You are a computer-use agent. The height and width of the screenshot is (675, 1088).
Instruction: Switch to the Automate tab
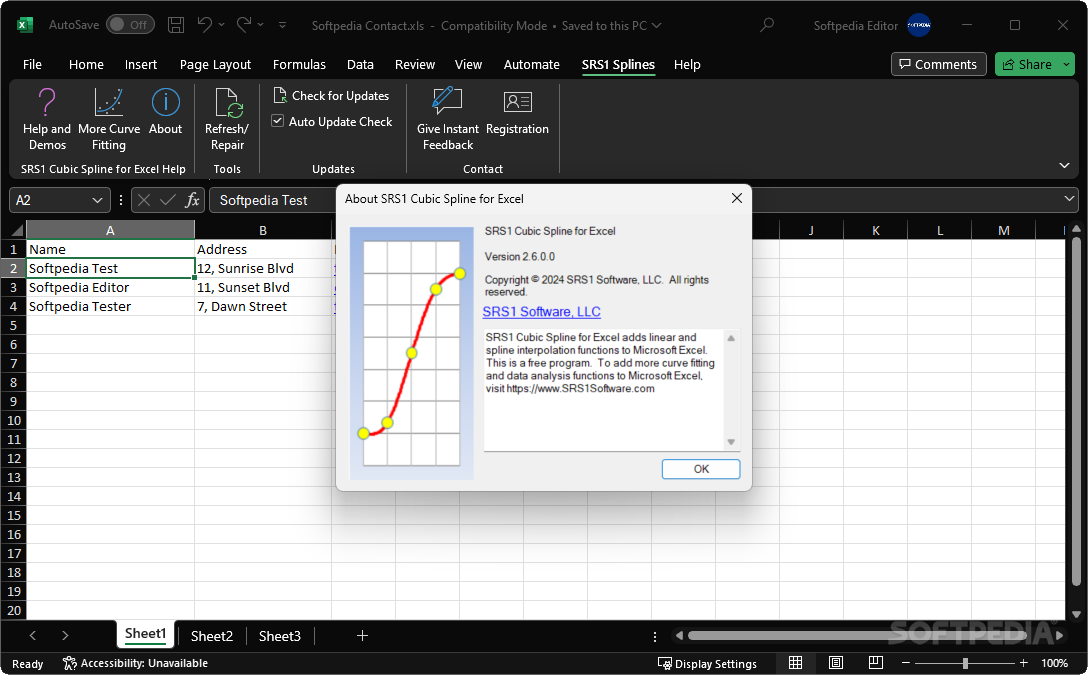click(x=532, y=65)
